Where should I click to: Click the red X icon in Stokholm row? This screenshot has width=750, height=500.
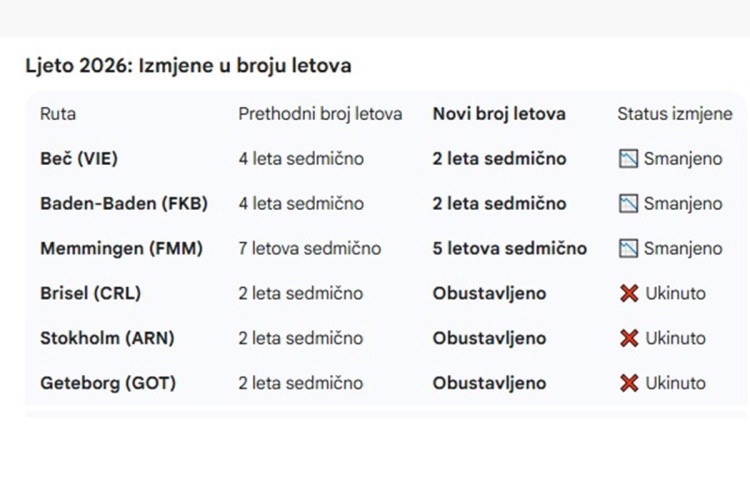pos(629,339)
